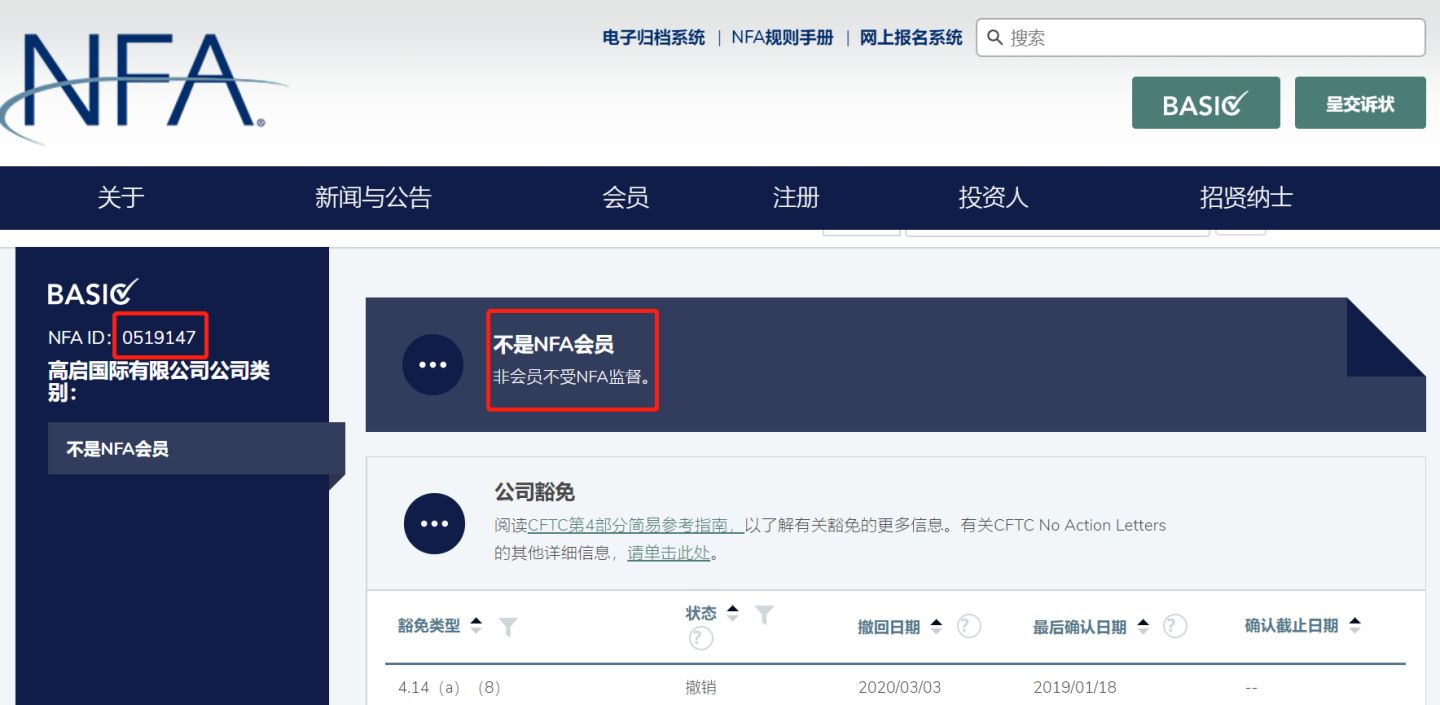1440x705 pixels.
Task: Open the 新闻与公告 menu
Action: 373,198
